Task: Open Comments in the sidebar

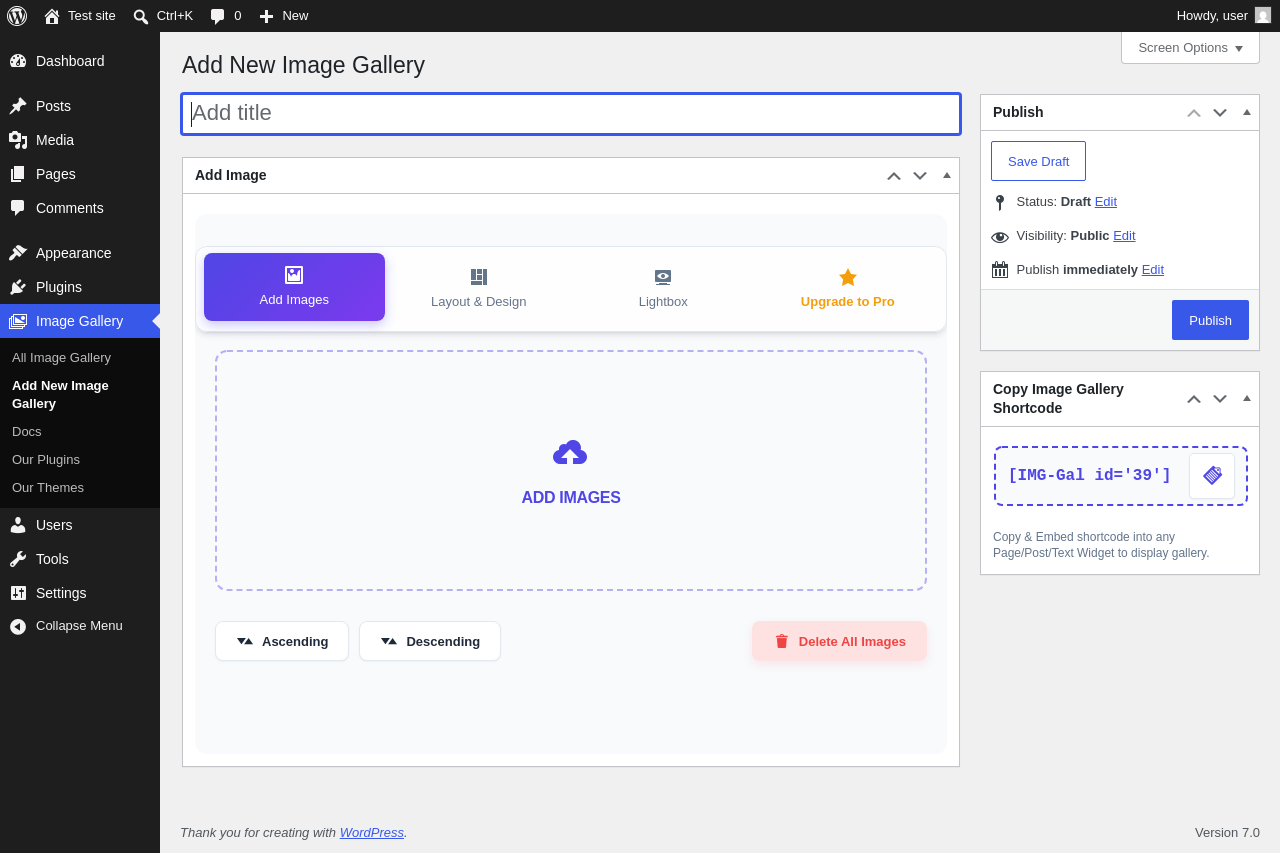Action: coord(80,208)
